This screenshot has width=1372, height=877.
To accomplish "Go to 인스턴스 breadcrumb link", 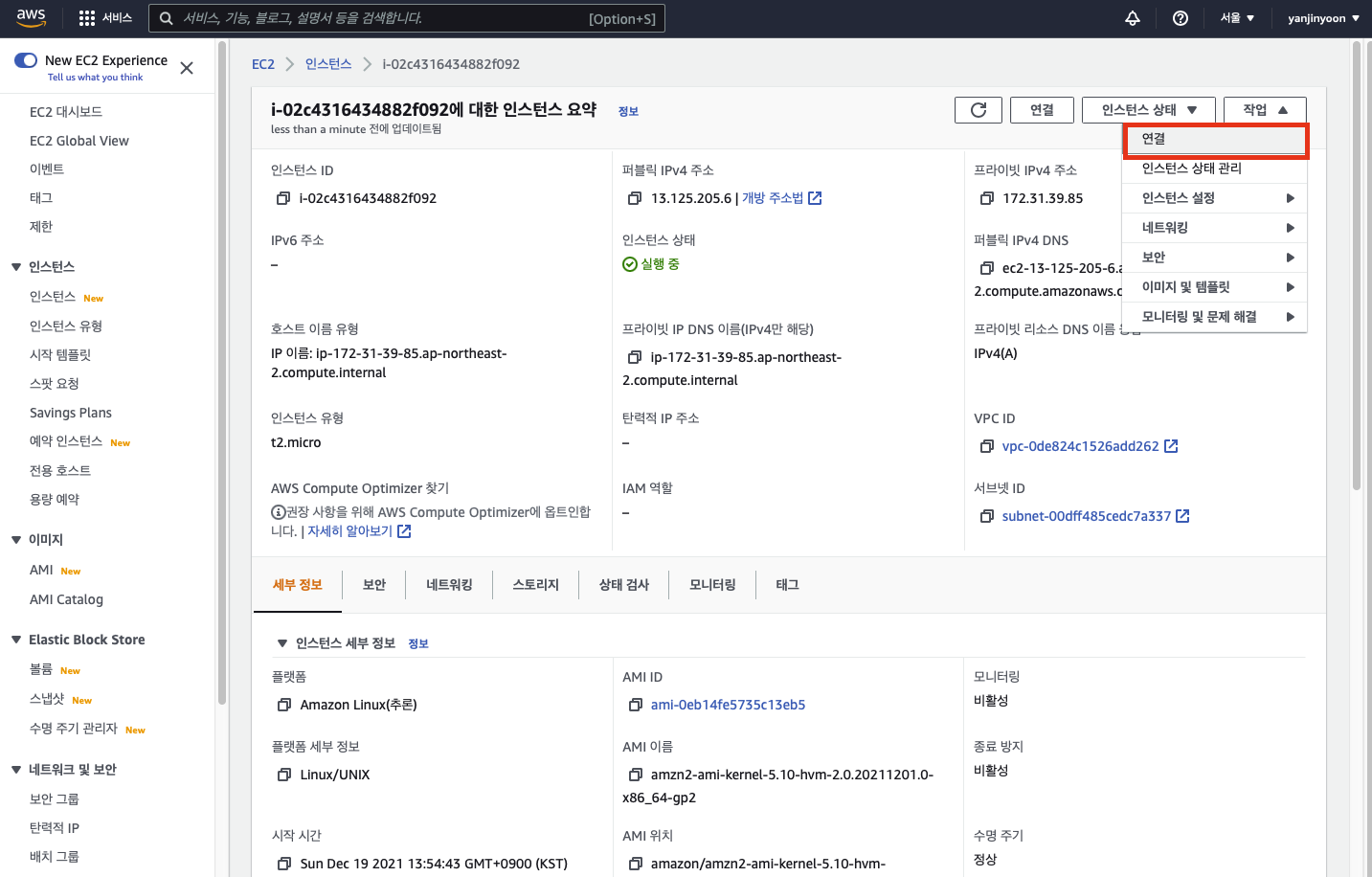I will (328, 64).
